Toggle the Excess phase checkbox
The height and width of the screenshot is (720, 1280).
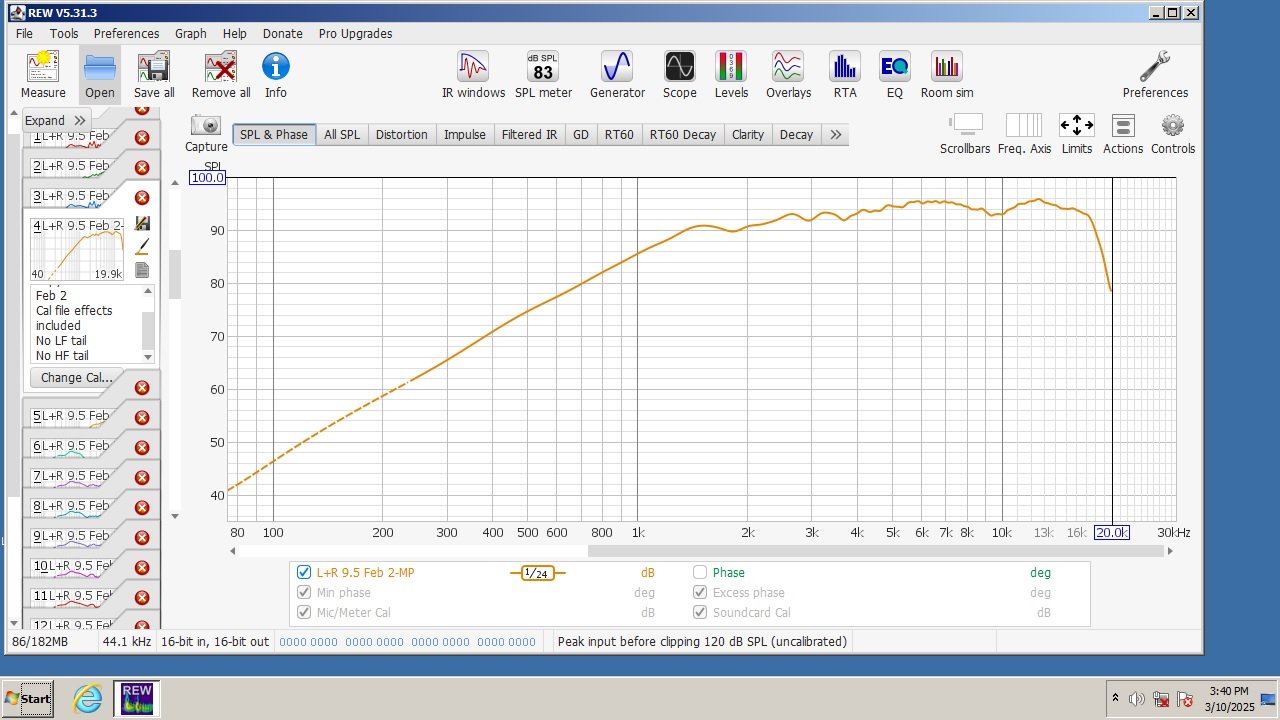pos(700,593)
